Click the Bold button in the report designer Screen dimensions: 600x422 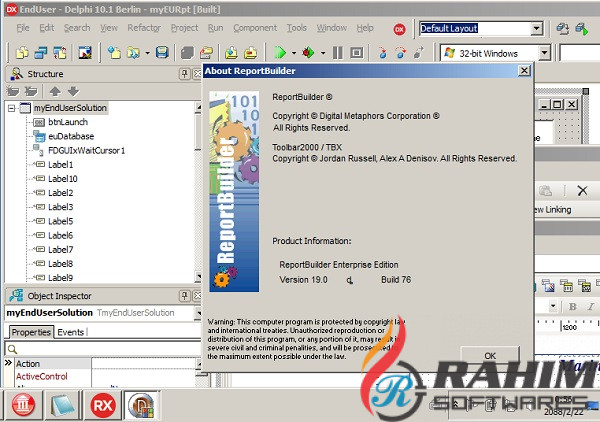tap(572, 307)
